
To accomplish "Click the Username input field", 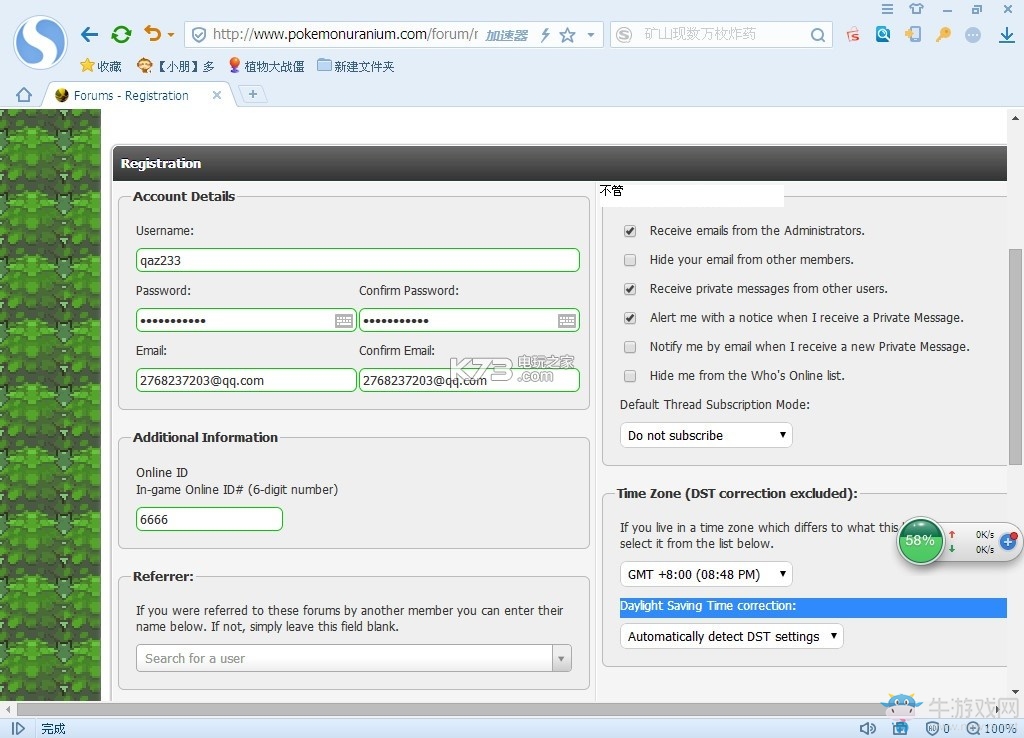I will (x=357, y=260).
